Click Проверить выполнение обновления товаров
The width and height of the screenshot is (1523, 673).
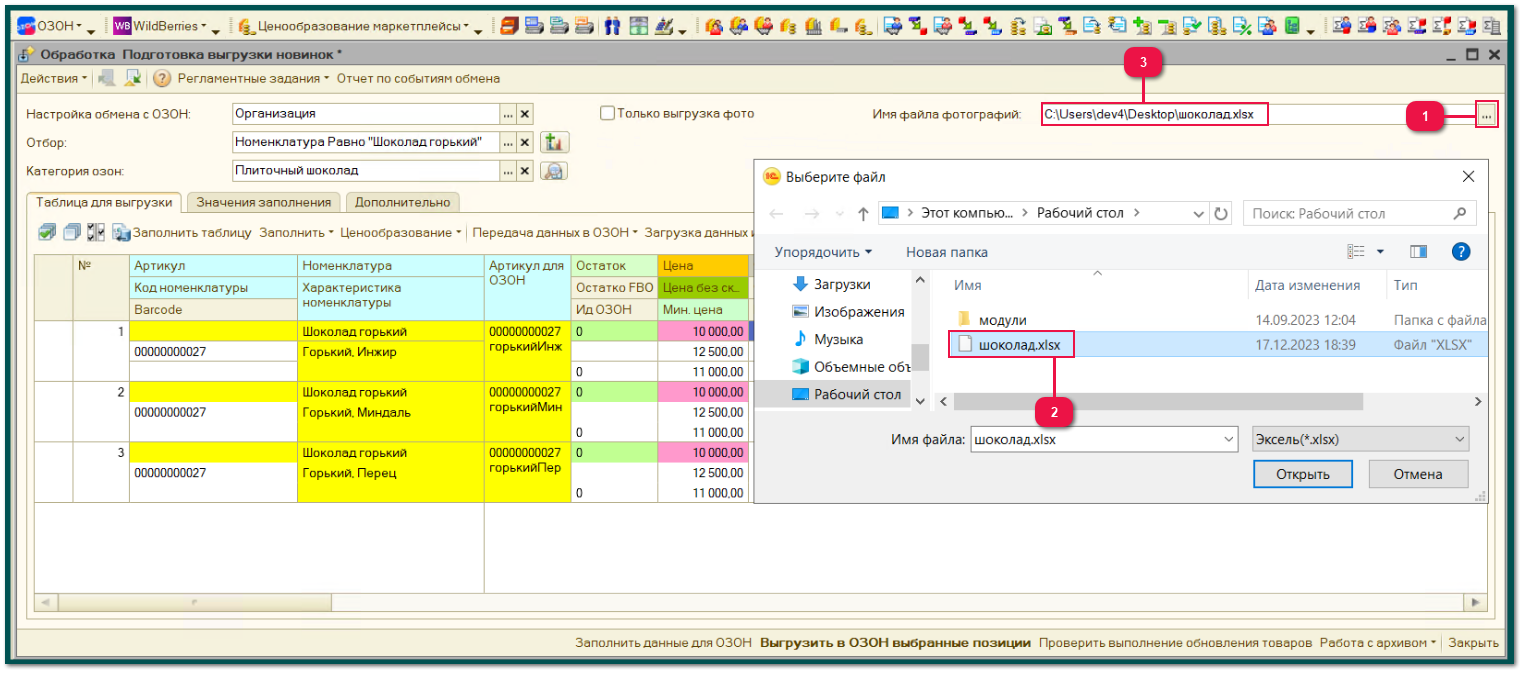coord(1175,643)
